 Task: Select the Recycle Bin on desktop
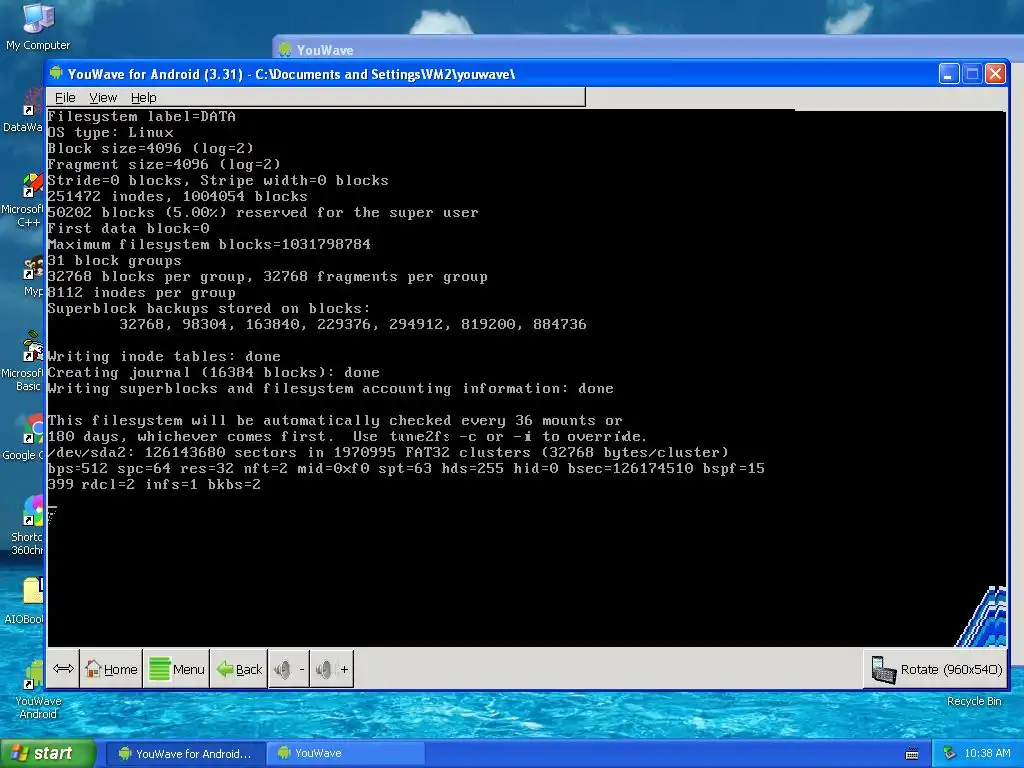[974, 701]
